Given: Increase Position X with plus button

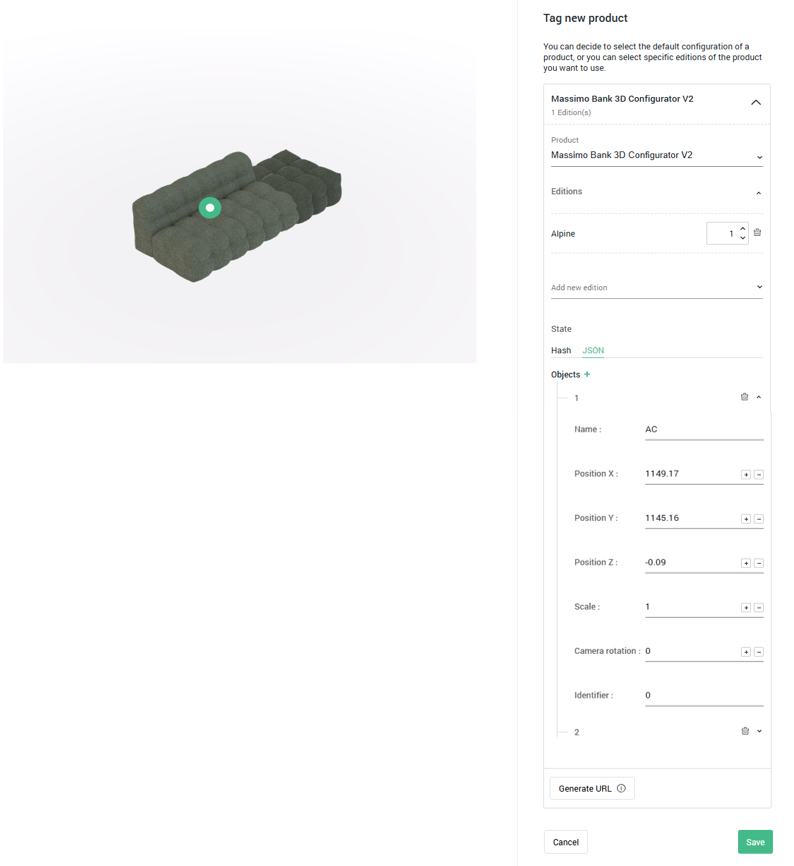Looking at the screenshot, I should tap(745, 474).
